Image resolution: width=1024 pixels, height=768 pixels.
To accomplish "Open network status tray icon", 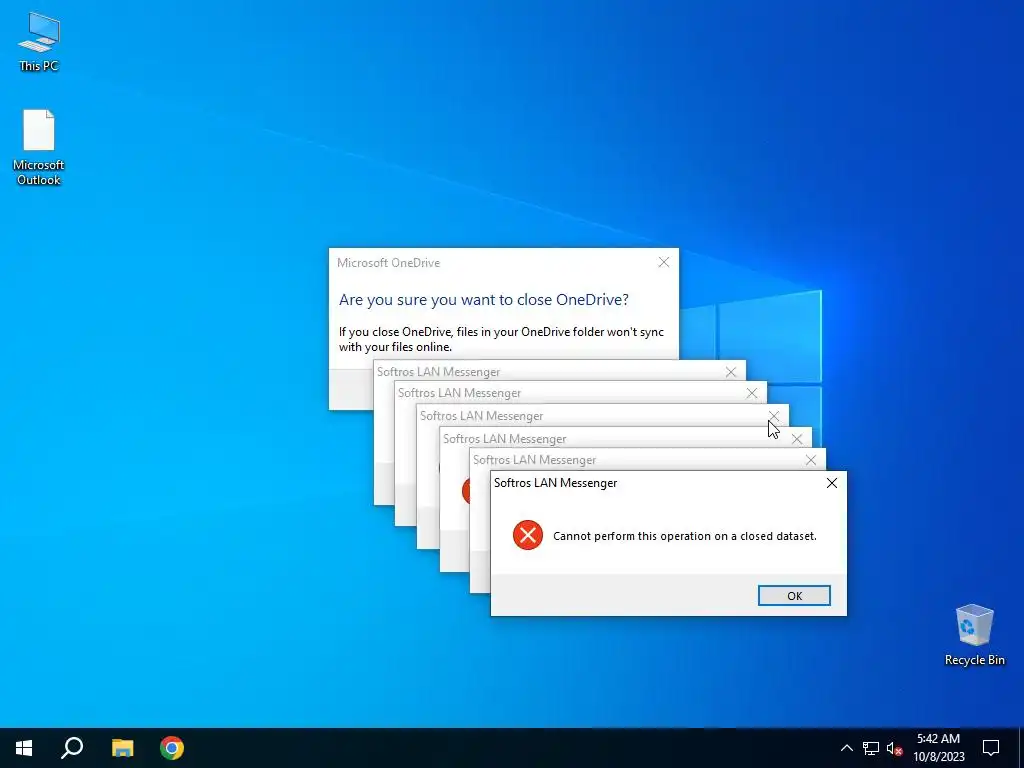I will tap(871, 748).
